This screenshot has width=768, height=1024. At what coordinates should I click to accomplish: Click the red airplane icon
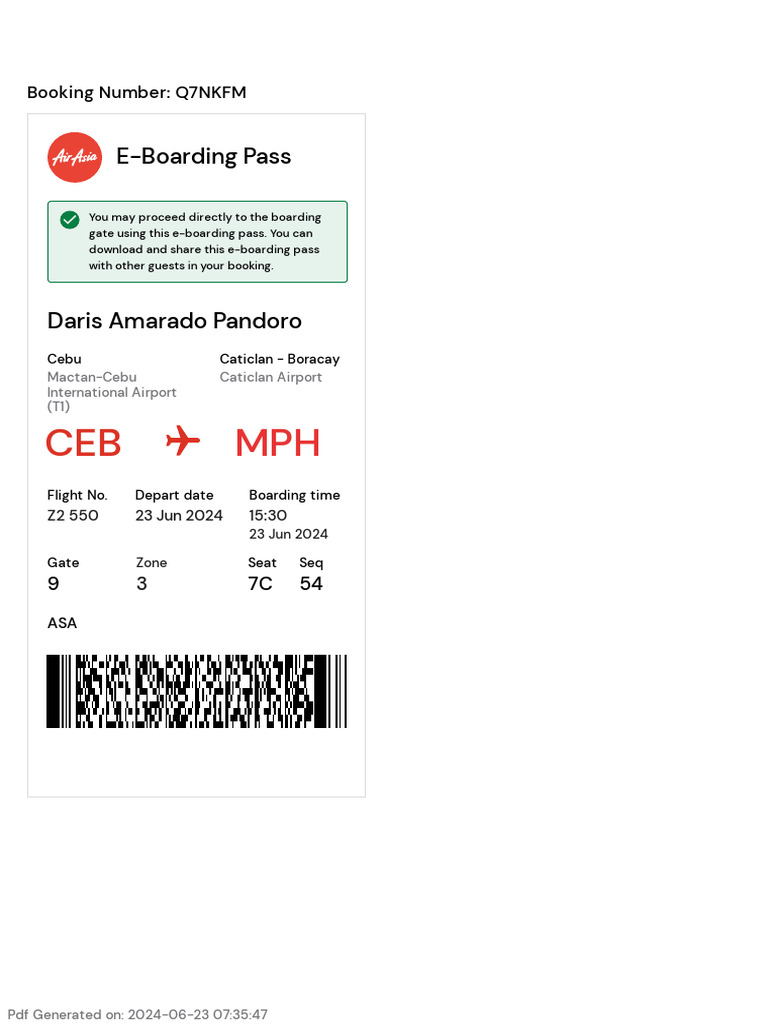point(183,440)
